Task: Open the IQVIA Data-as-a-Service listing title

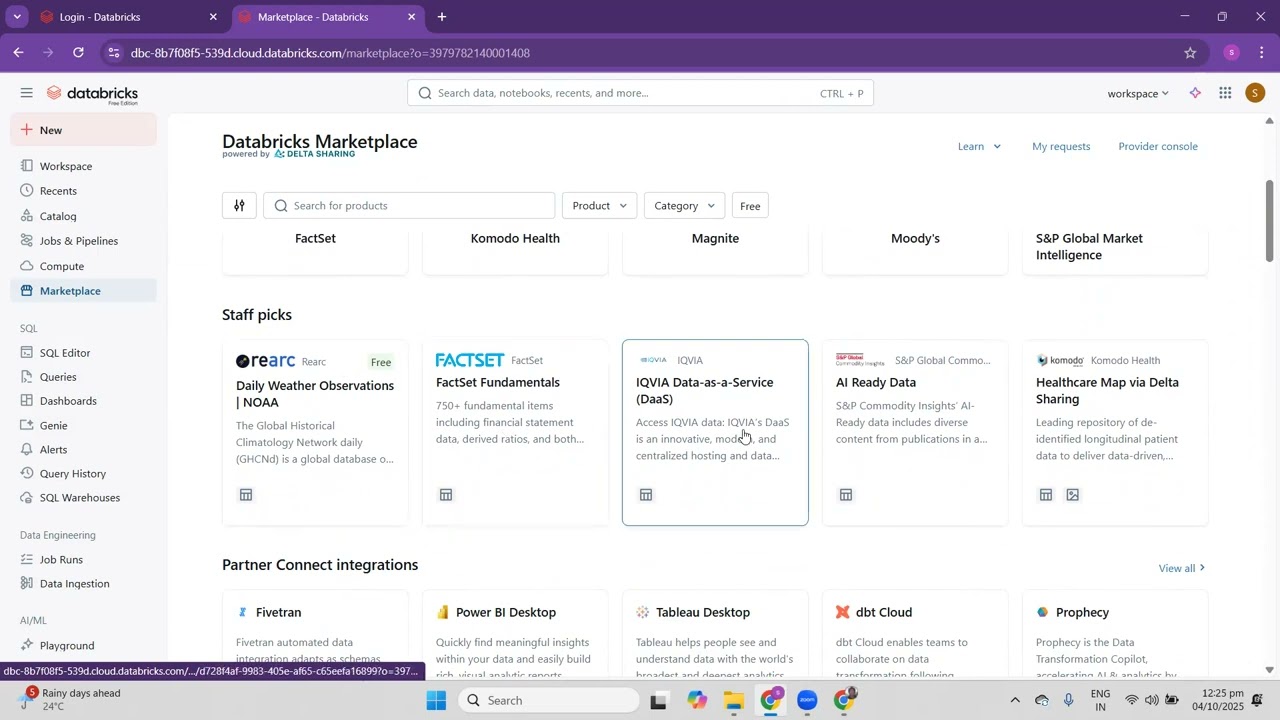Action: click(705, 391)
